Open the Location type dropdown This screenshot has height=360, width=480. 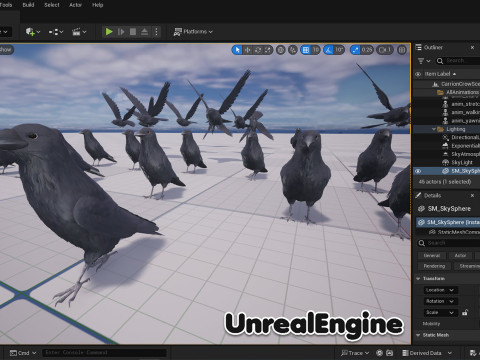coord(440,290)
